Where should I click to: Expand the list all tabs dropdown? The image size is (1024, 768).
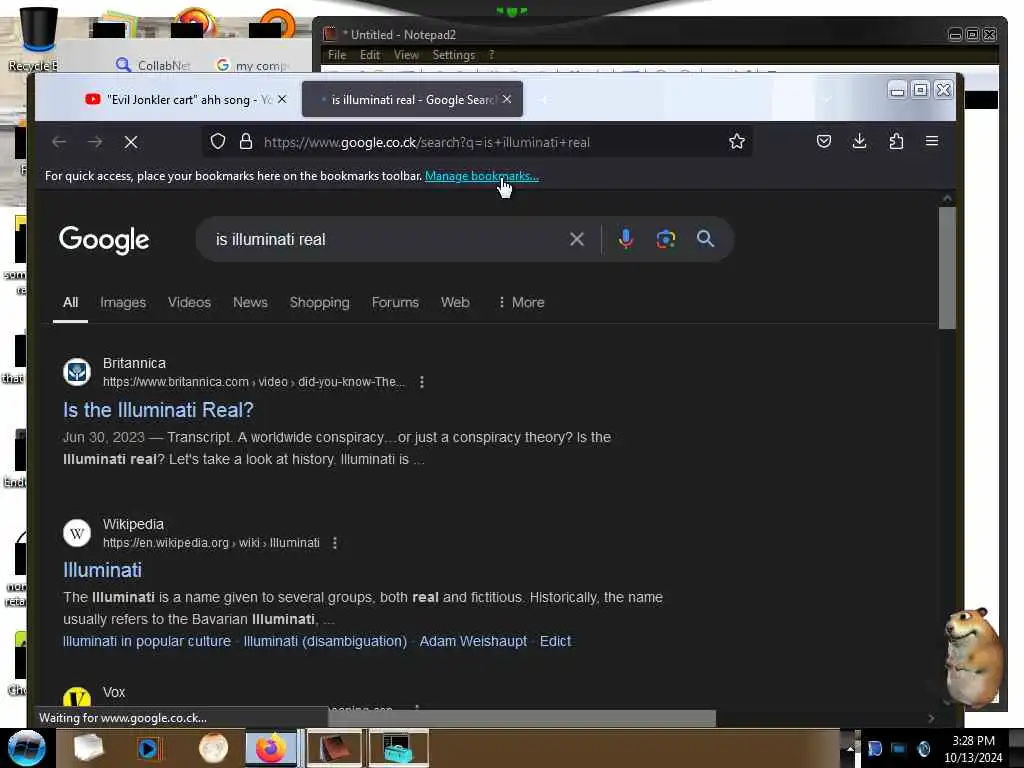point(827,99)
